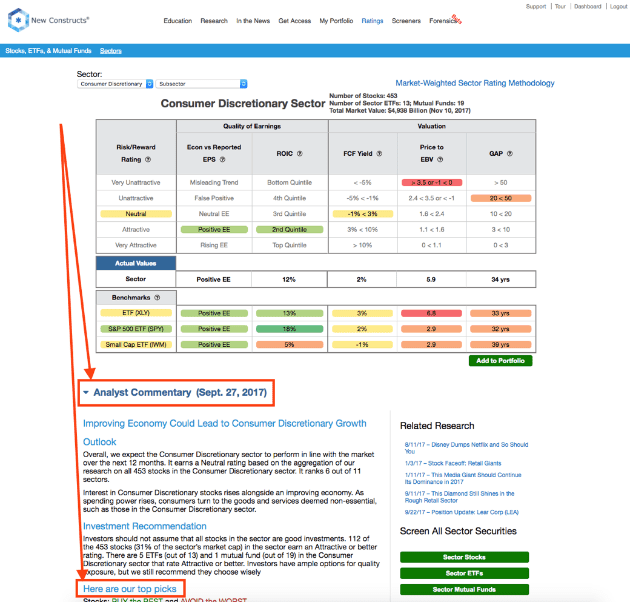Open help icon beside Risk/Reward Rating

148,160
